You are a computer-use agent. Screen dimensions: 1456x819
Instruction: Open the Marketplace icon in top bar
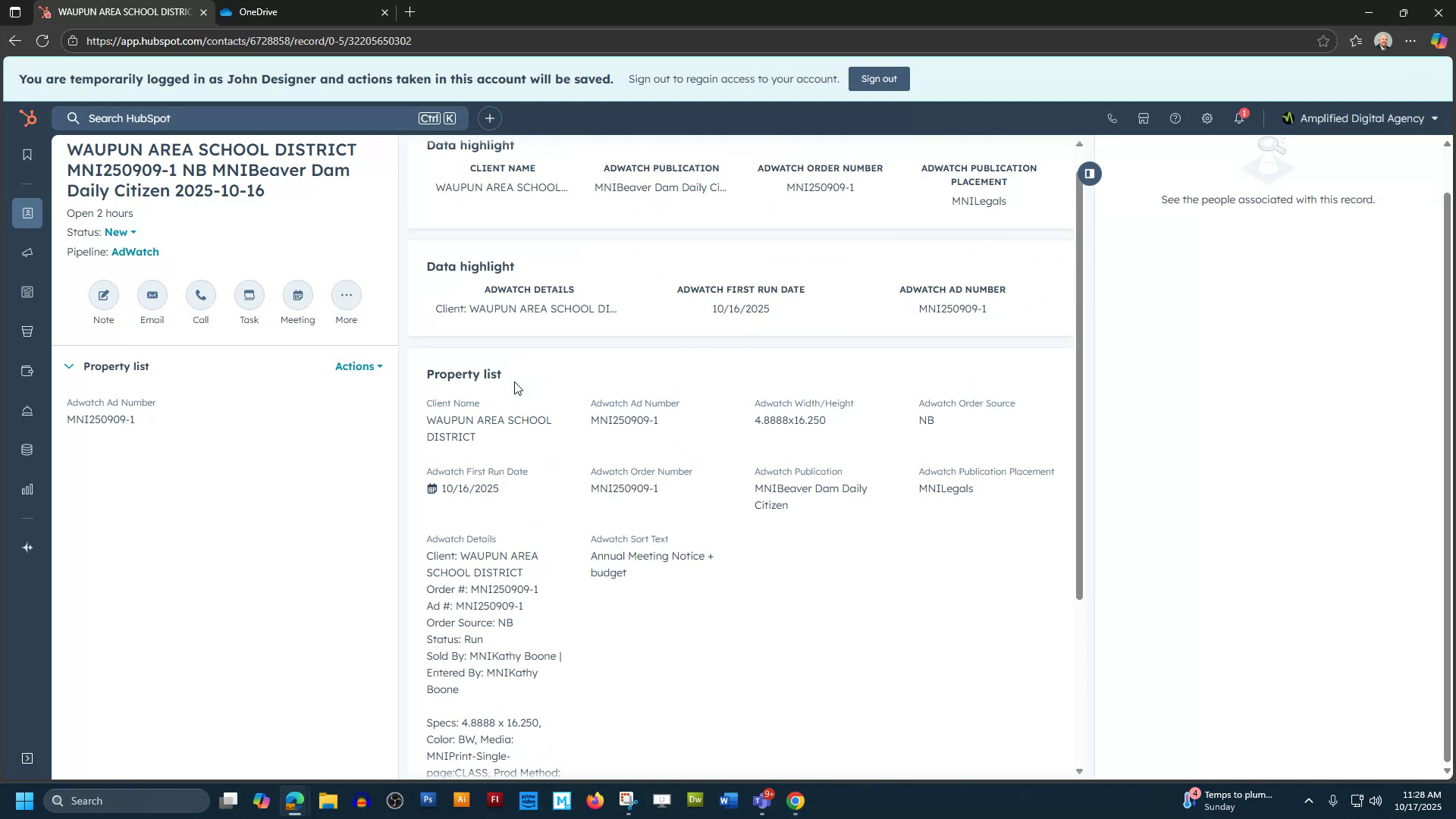click(1143, 118)
